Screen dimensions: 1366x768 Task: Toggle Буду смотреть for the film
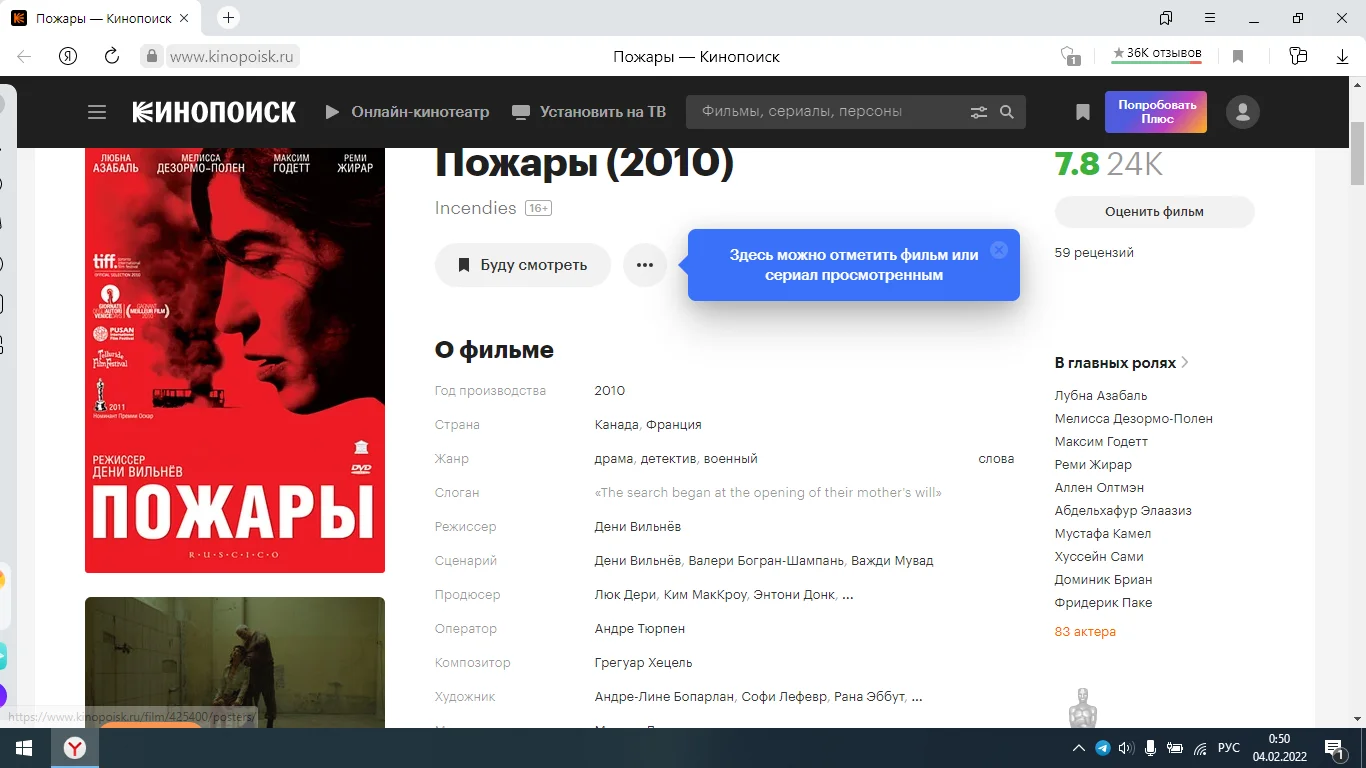pyautogui.click(x=522, y=264)
